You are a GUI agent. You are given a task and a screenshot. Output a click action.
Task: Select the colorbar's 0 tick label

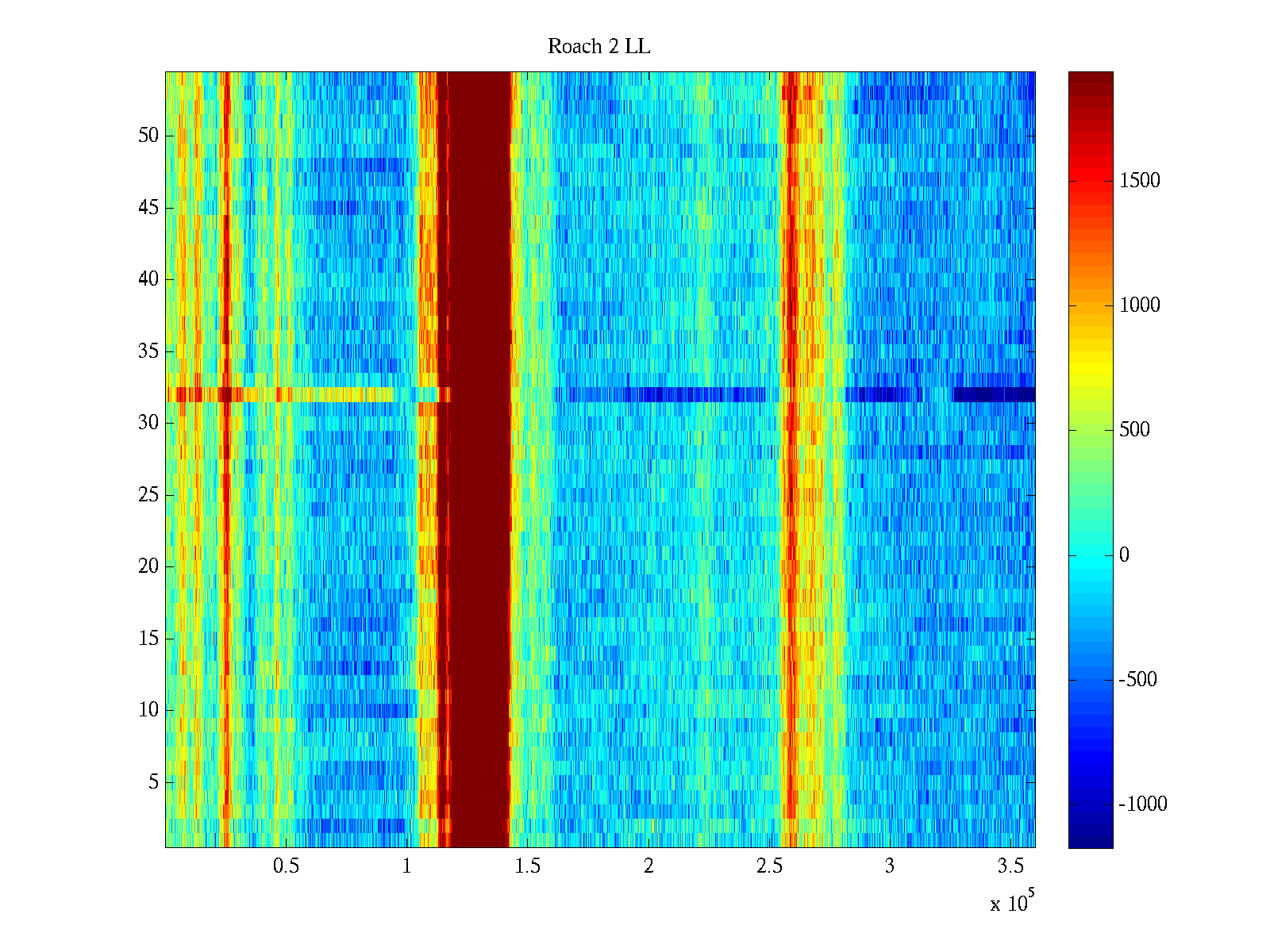tap(1123, 555)
